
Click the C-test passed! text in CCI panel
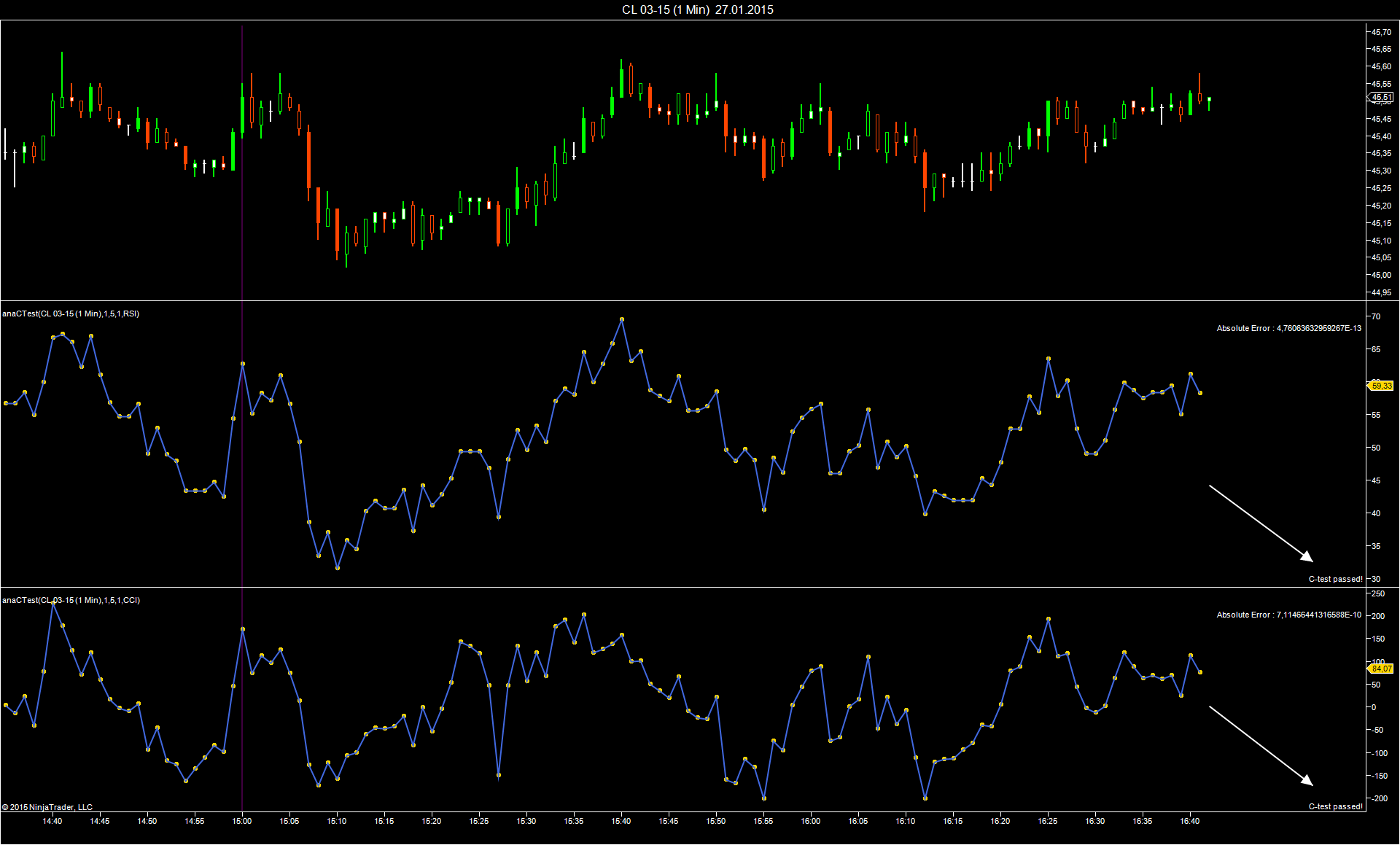1335,806
